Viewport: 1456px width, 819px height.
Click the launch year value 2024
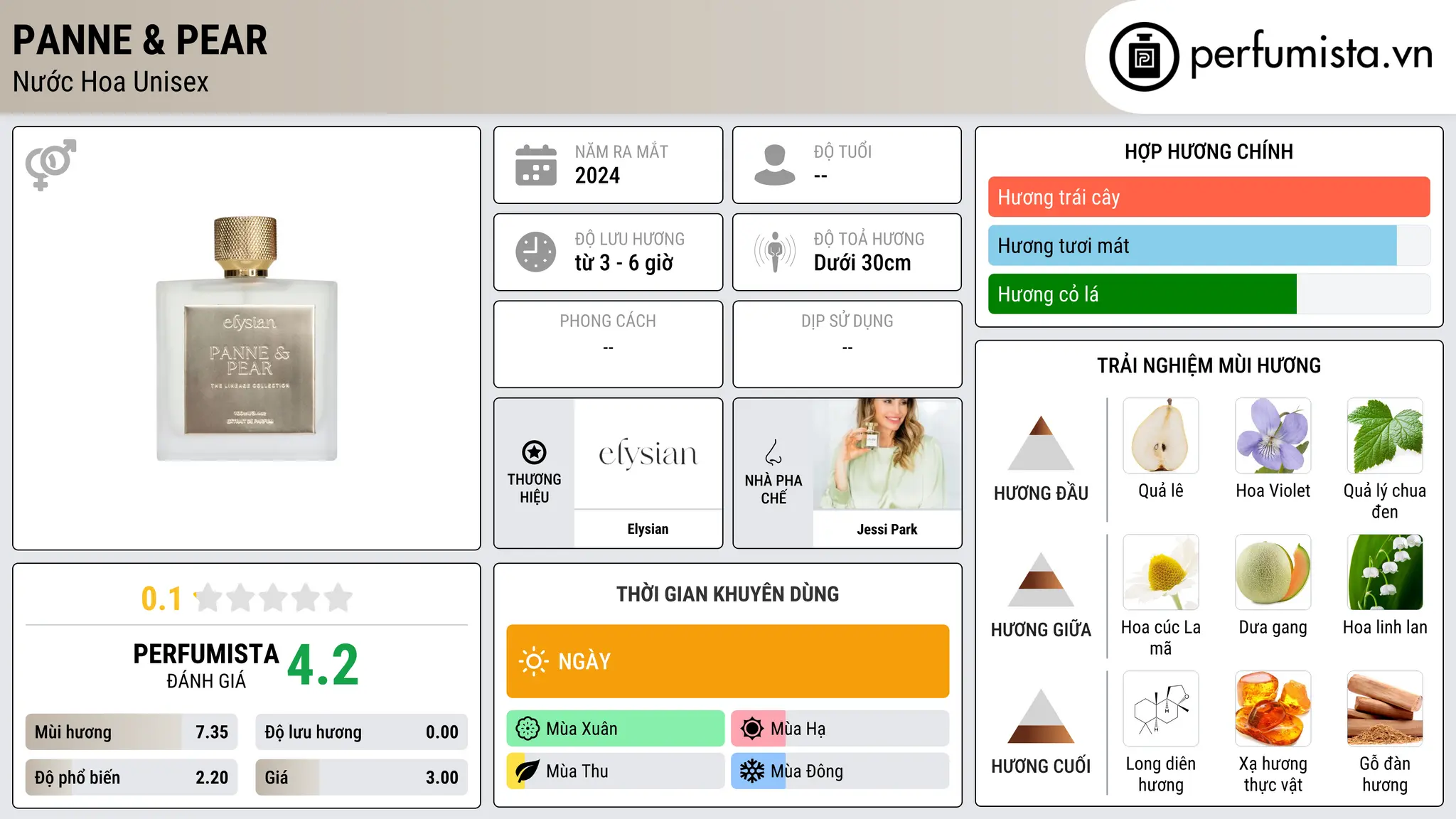(x=597, y=176)
